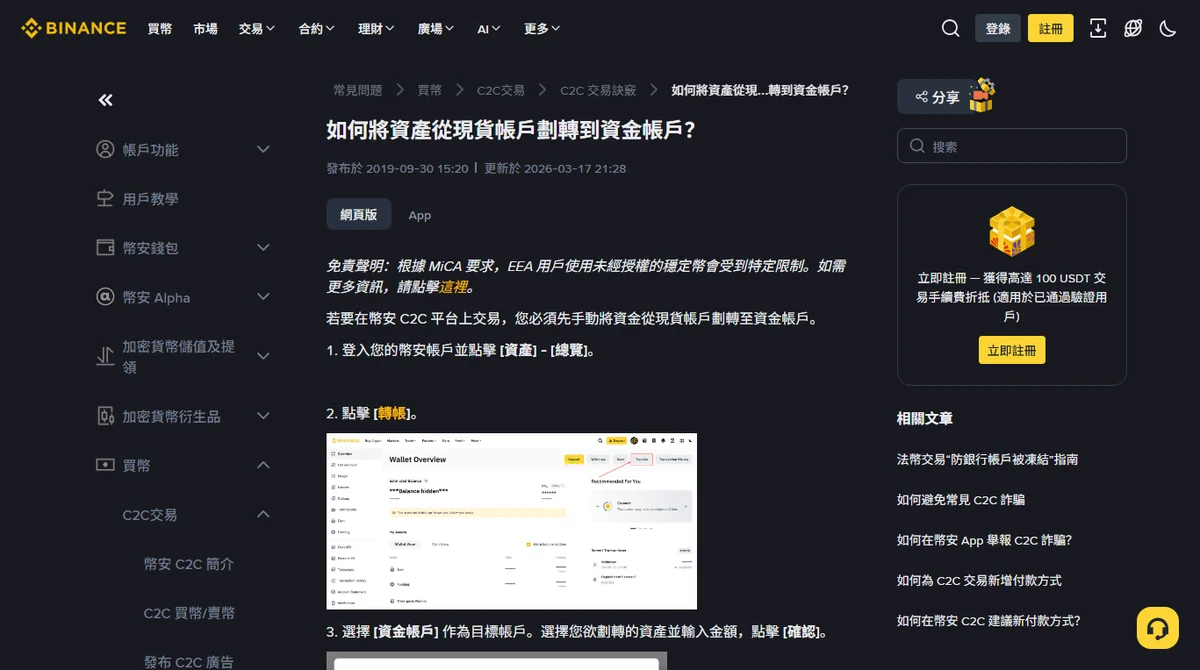Click the 發布於 2019-09-30 15:20 date text
This screenshot has width=1200, height=670.
point(397,168)
